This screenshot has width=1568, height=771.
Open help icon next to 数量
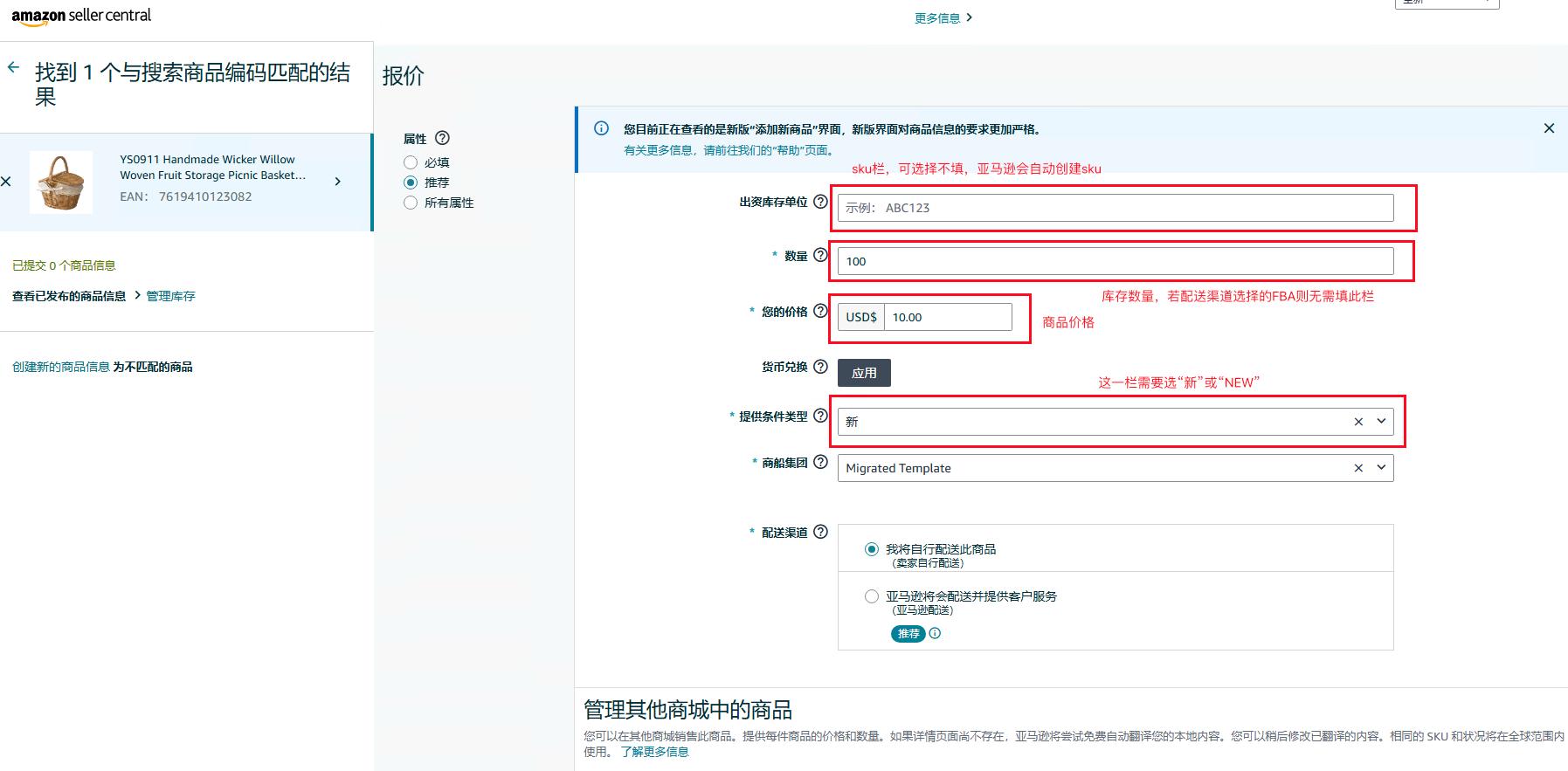click(x=820, y=255)
